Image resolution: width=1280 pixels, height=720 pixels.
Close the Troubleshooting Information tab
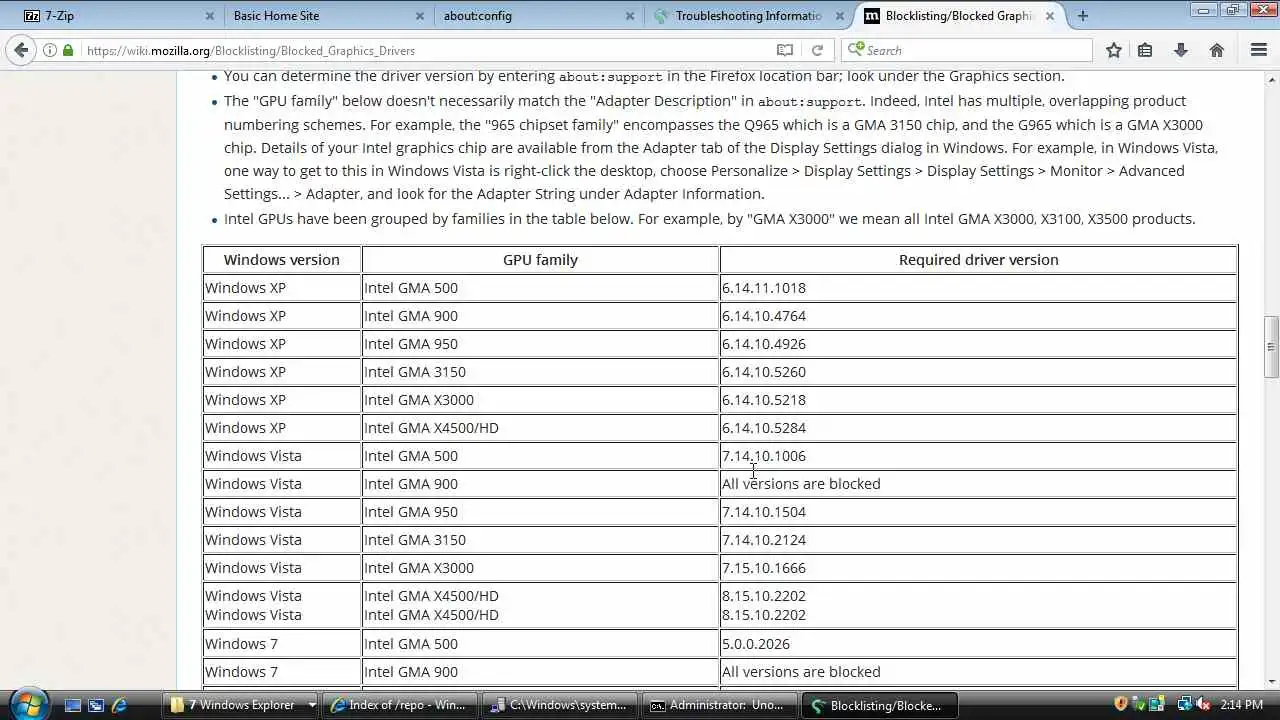839,16
